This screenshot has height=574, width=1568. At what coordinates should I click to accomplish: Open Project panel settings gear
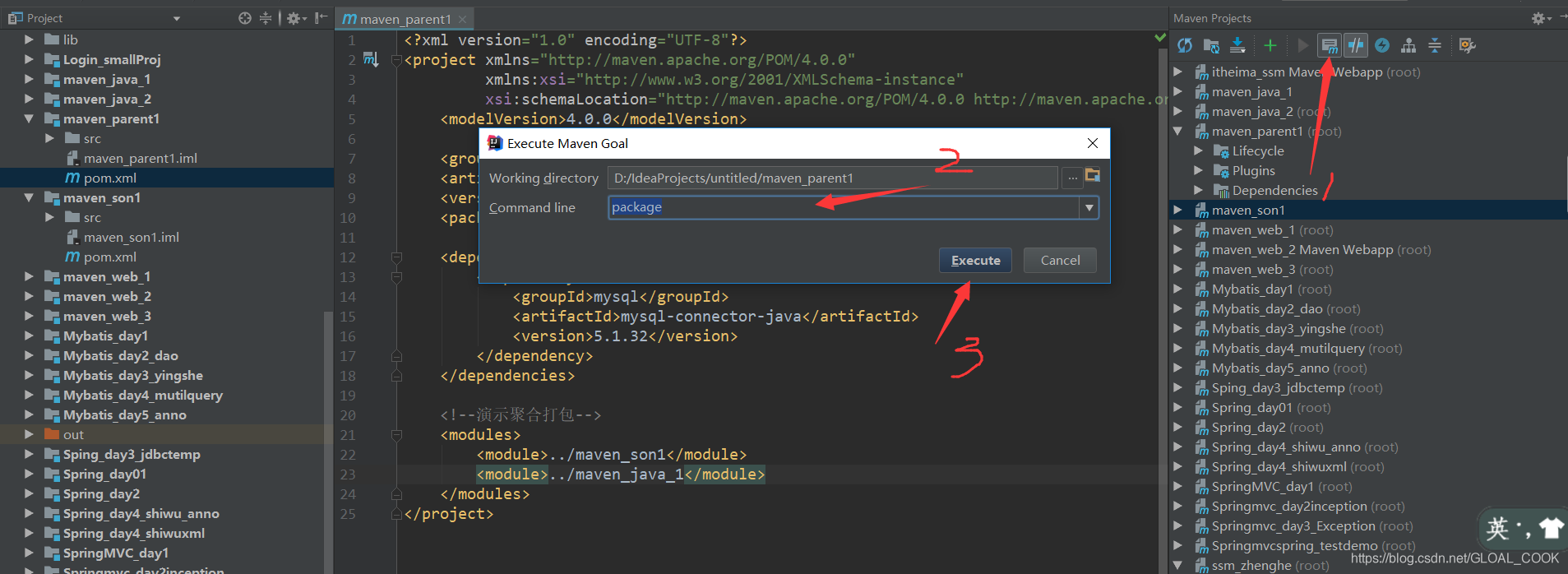pyautogui.click(x=296, y=18)
